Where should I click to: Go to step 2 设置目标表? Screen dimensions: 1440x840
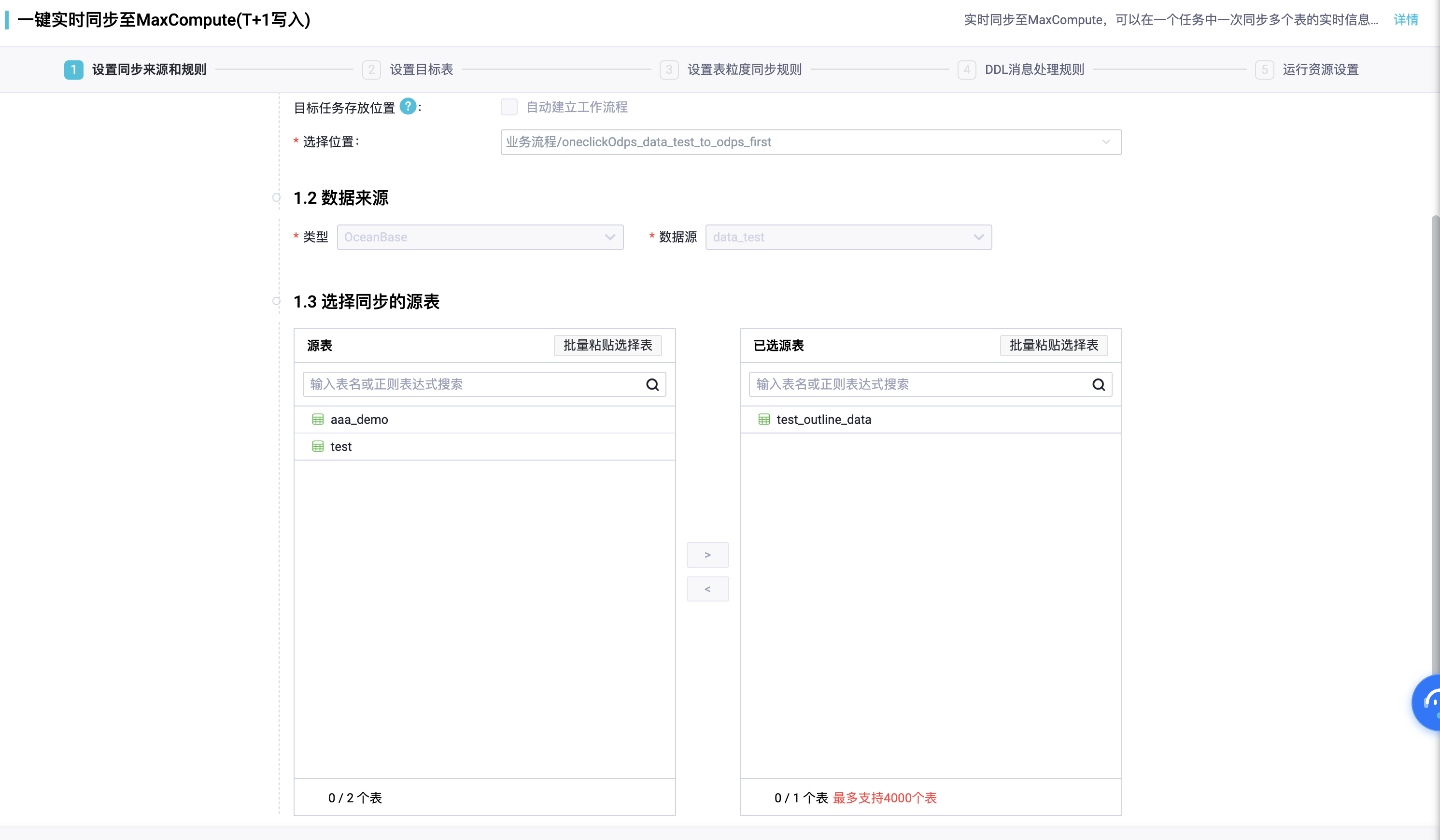coord(421,70)
